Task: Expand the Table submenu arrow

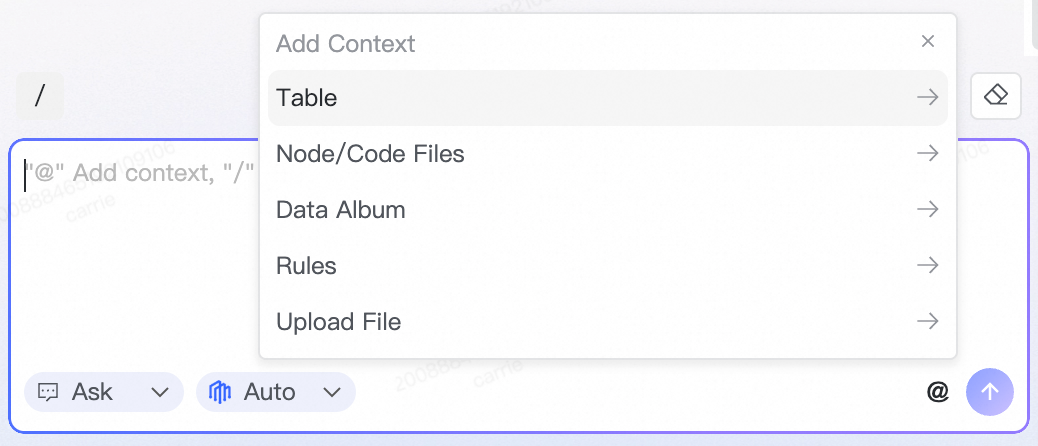Action: (927, 98)
